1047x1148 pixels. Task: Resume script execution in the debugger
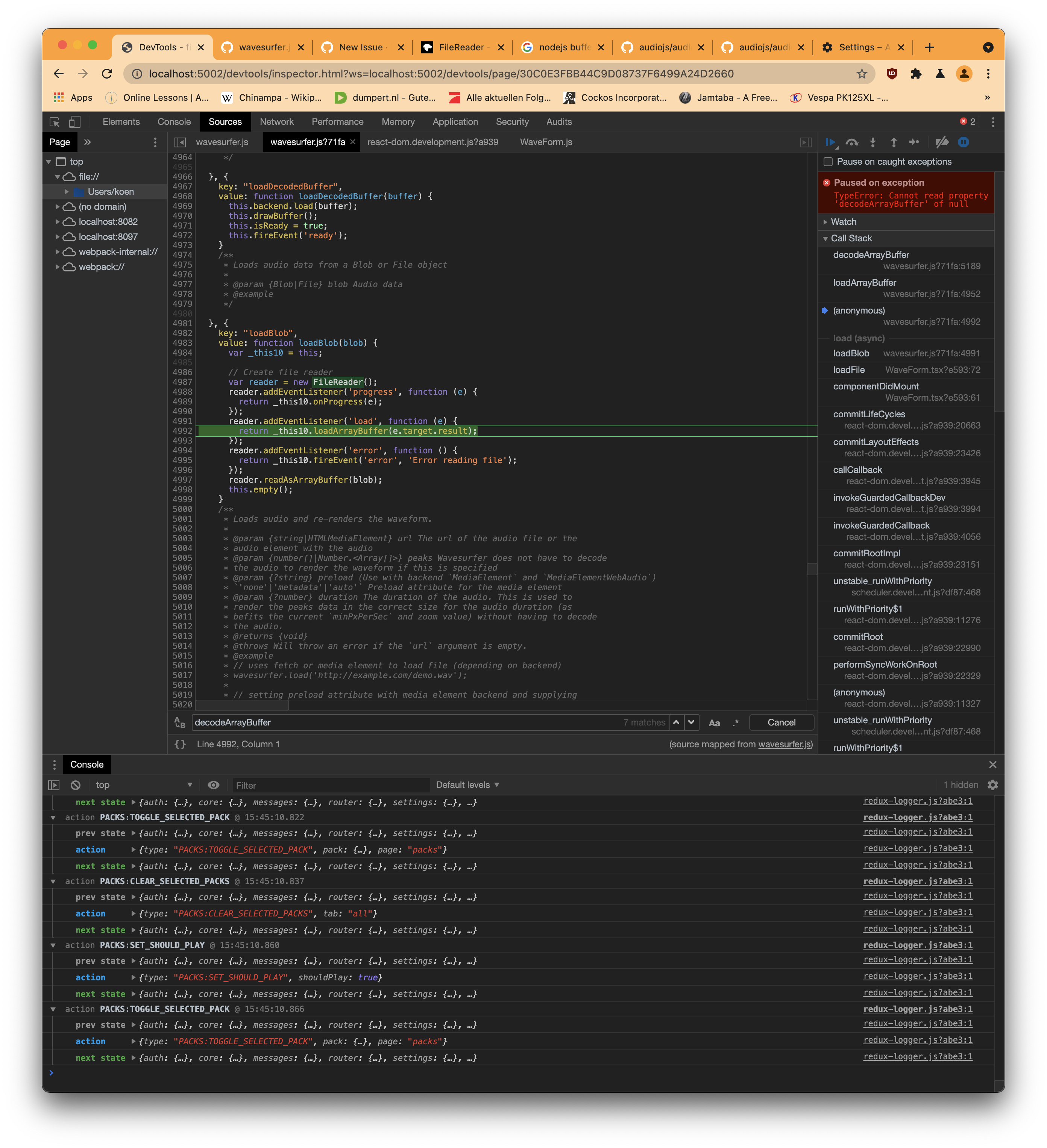coord(830,142)
